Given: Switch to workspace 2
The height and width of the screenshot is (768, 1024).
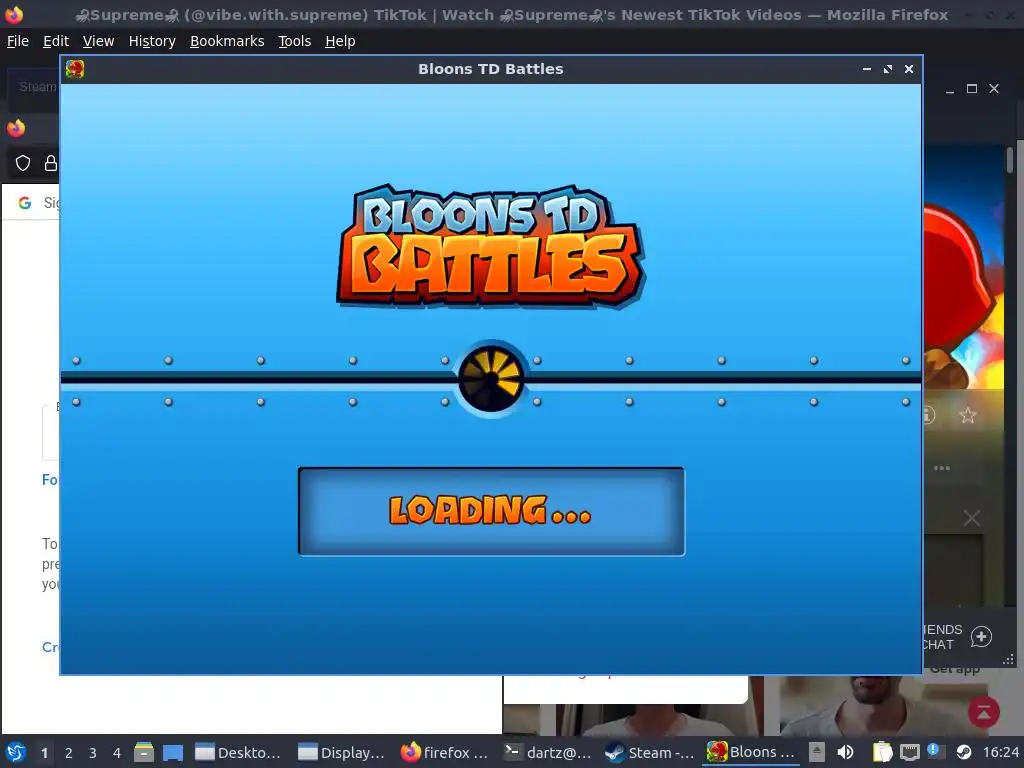Looking at the screenshot, I should [69, 753].
